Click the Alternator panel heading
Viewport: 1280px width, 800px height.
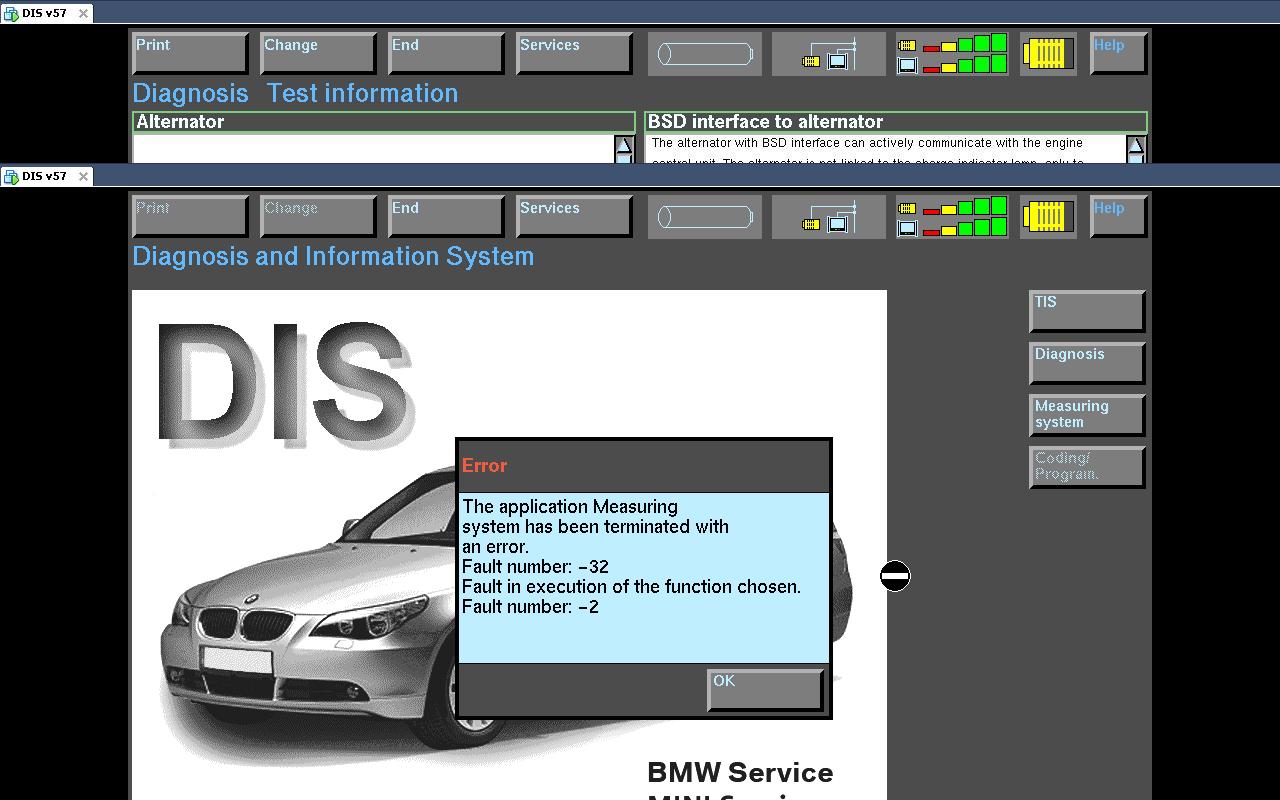tap(384, 122)
